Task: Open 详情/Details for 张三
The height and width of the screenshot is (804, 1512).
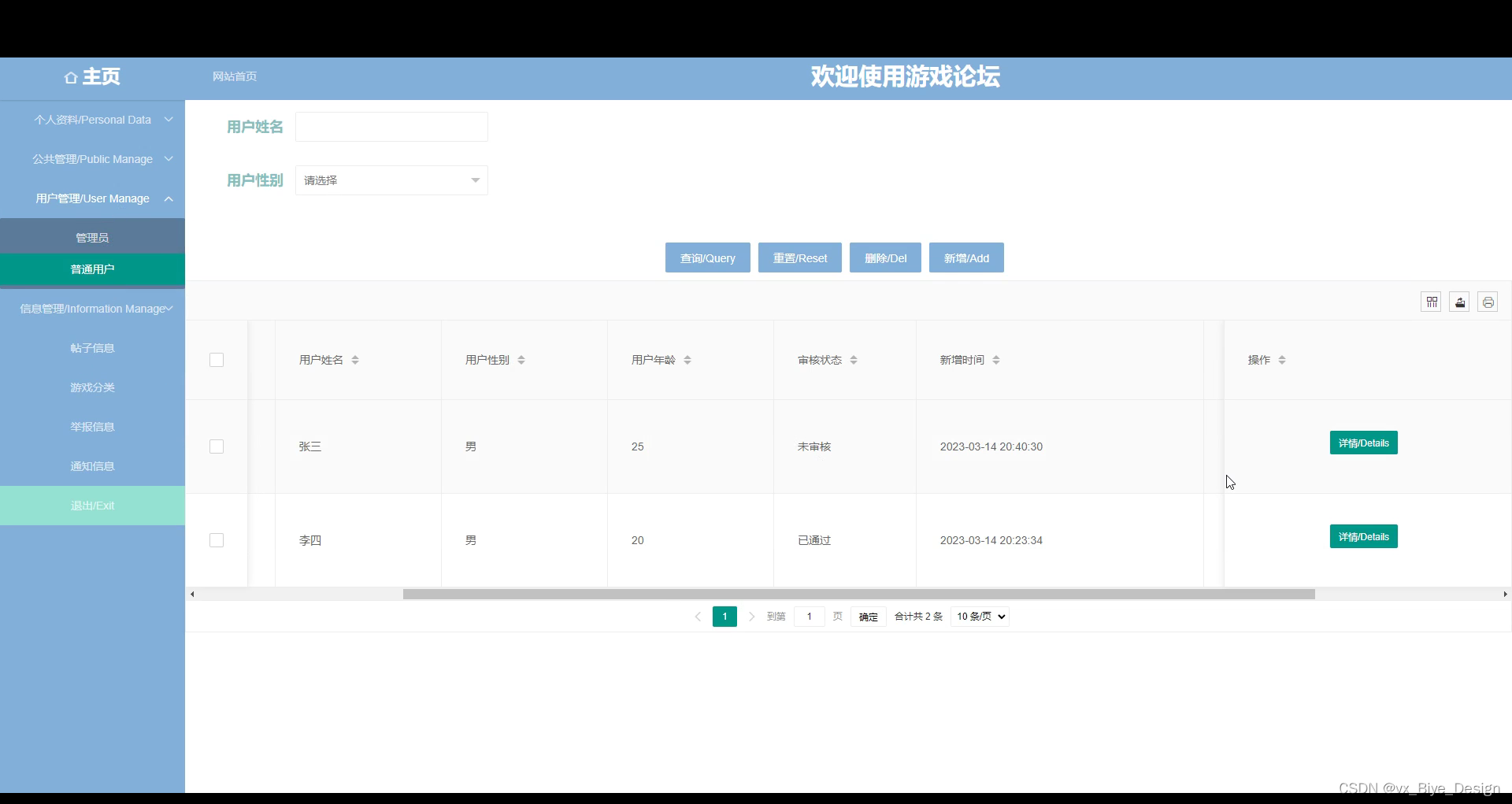Action: (1364, 443)
